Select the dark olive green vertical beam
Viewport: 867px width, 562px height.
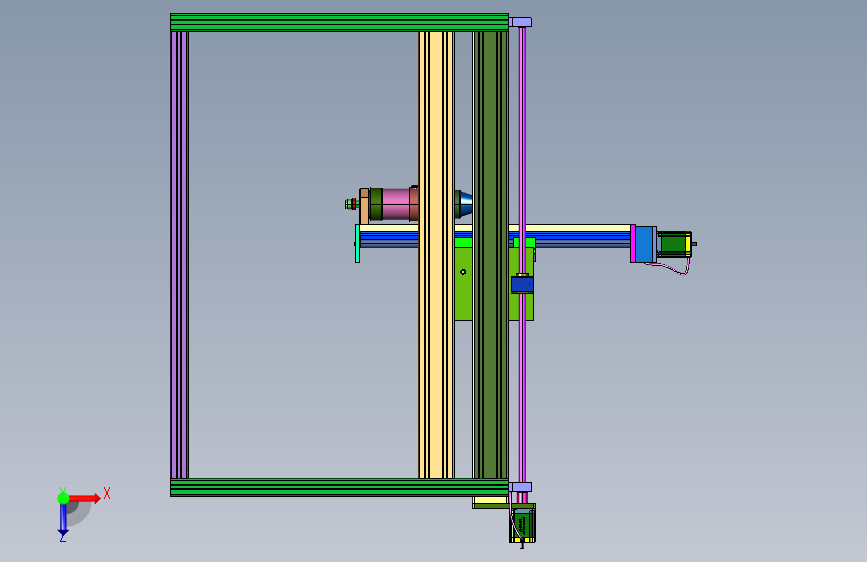(x=490, y=255)
